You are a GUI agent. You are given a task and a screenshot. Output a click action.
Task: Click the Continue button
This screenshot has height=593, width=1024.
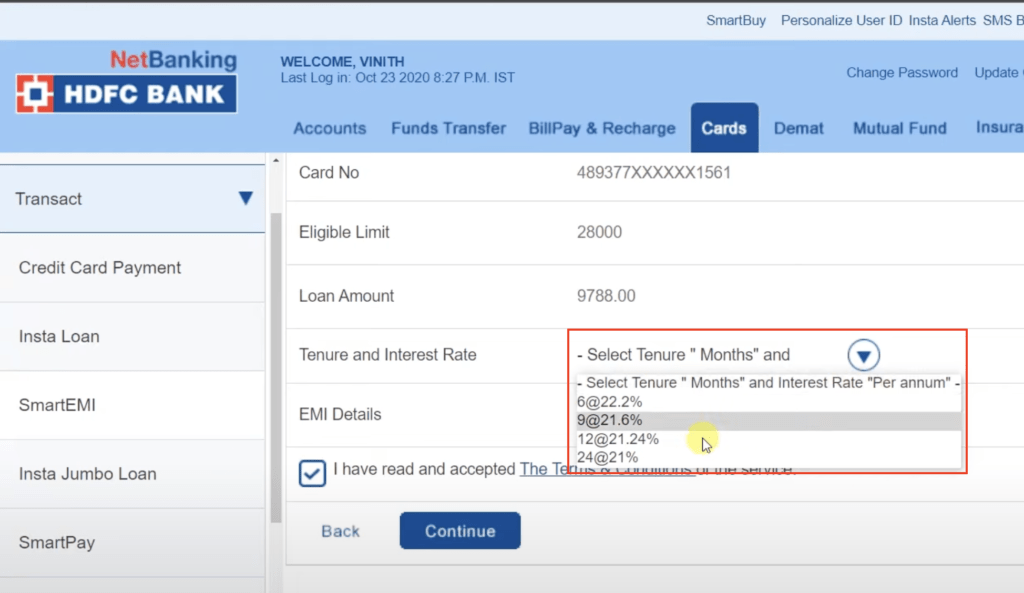[460, 531]
